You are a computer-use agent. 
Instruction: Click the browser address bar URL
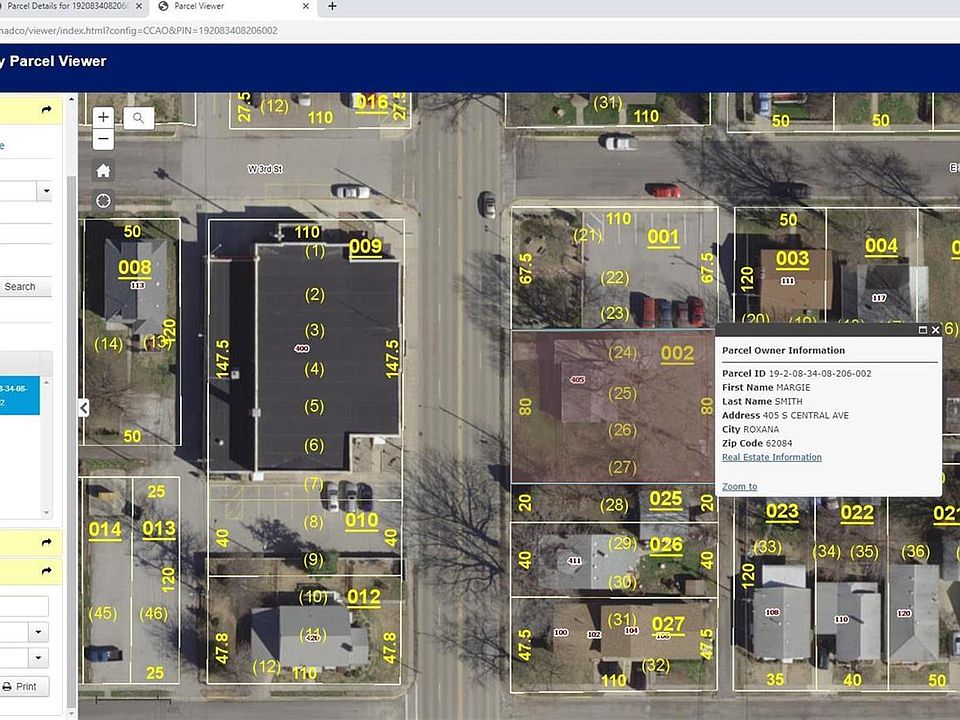140,30
